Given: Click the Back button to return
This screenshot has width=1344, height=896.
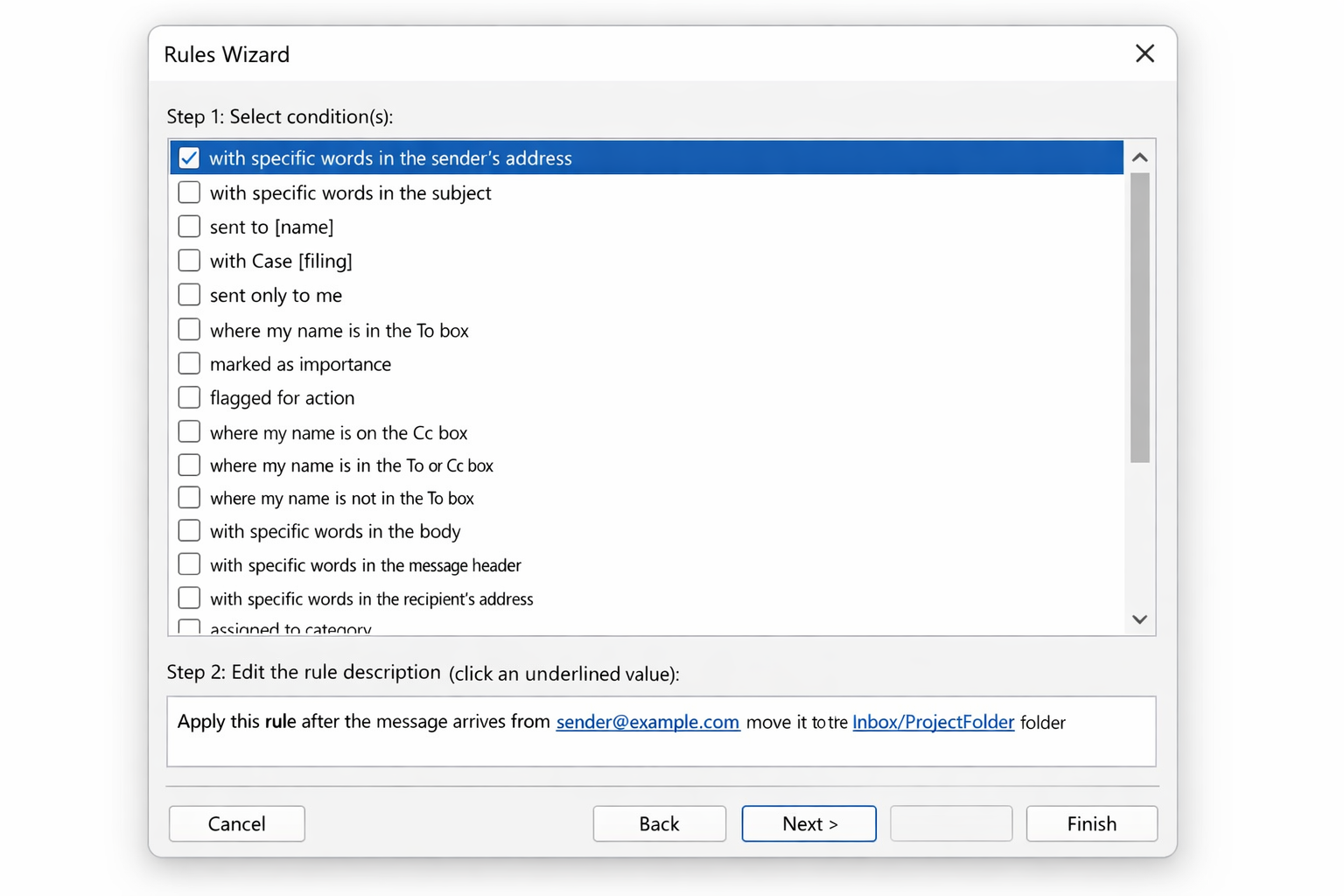Looking at the screenshot, I should [659, 823].
